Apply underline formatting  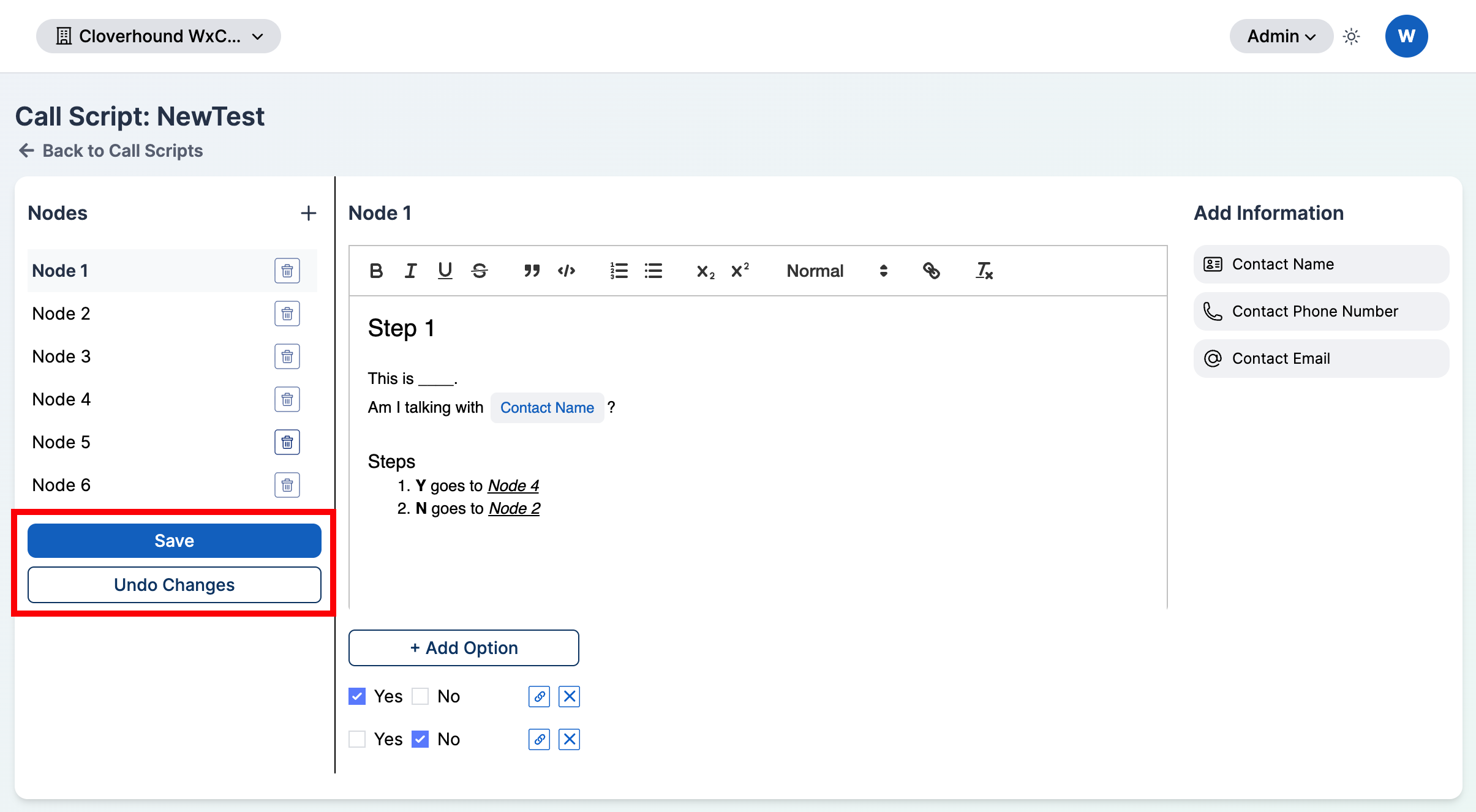(x=445, y=271)
